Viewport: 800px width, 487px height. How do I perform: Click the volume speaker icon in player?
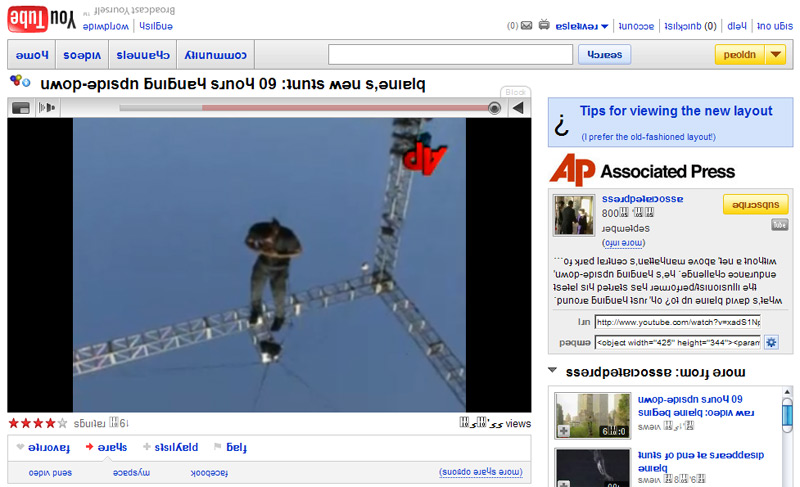tap(46, 108)
